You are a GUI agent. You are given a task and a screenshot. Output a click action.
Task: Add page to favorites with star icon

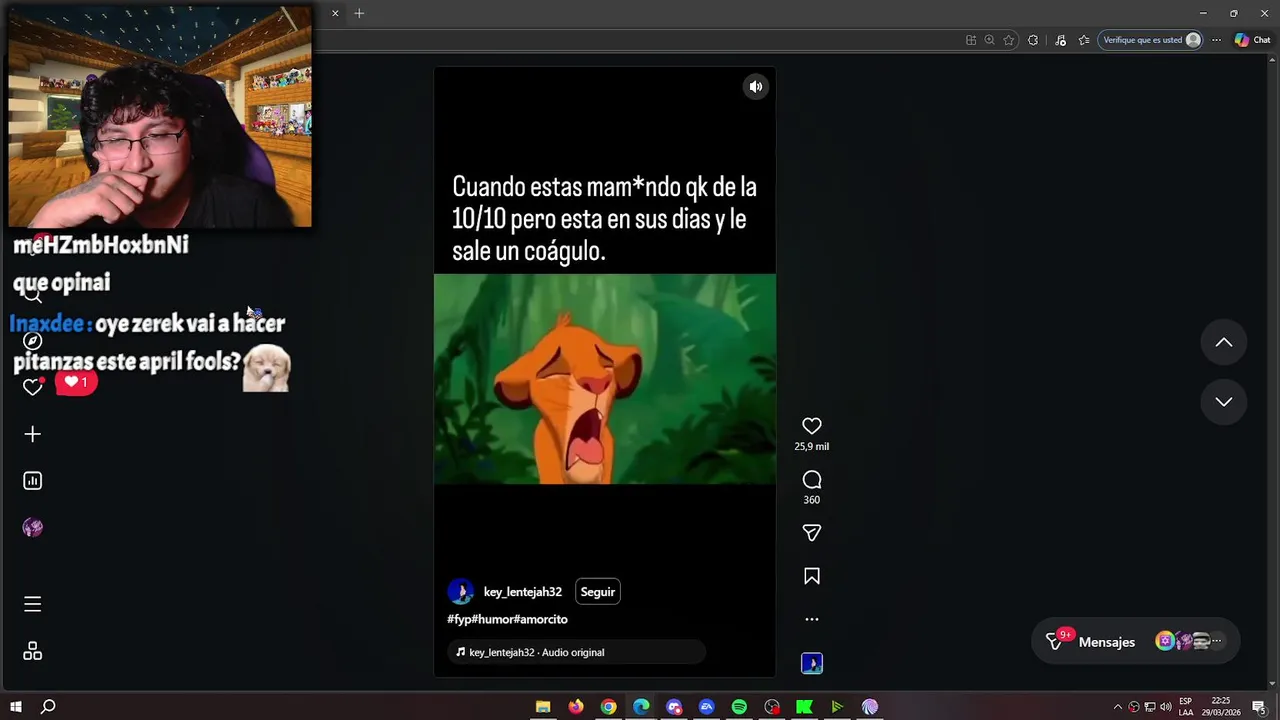coord(1009,40)
